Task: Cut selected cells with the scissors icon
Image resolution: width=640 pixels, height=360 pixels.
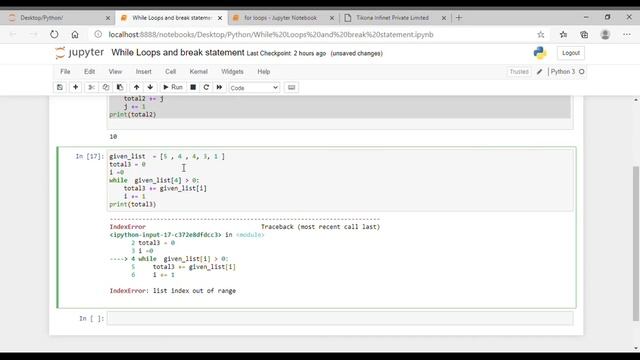Action: tap(91, 87)
